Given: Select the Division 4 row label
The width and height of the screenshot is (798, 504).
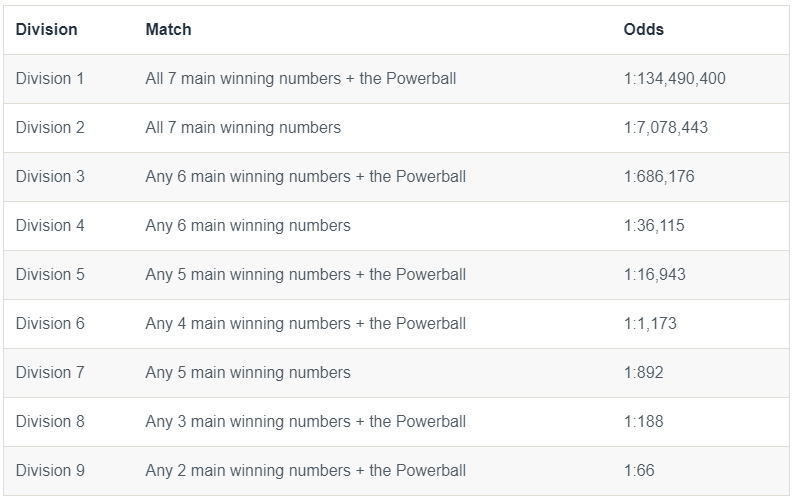Looking at the screenshot, I should [x=50, y=225].
